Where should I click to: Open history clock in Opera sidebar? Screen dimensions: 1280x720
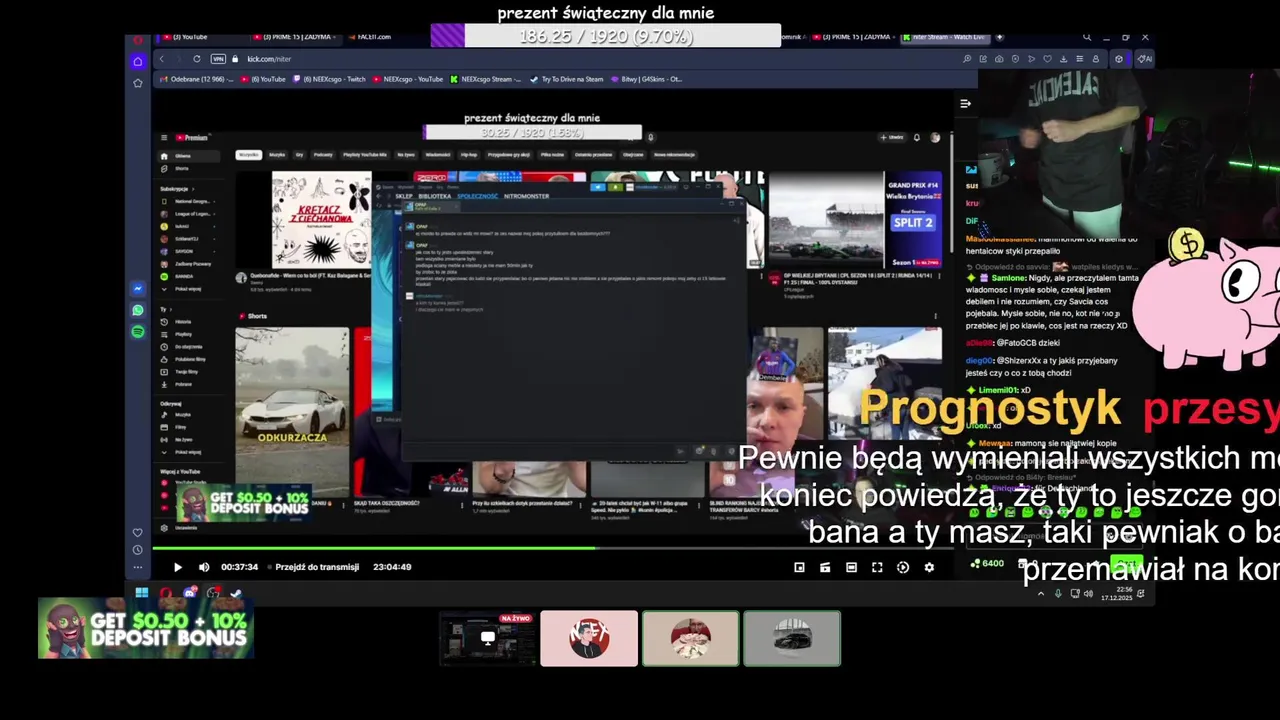[138, 550]
